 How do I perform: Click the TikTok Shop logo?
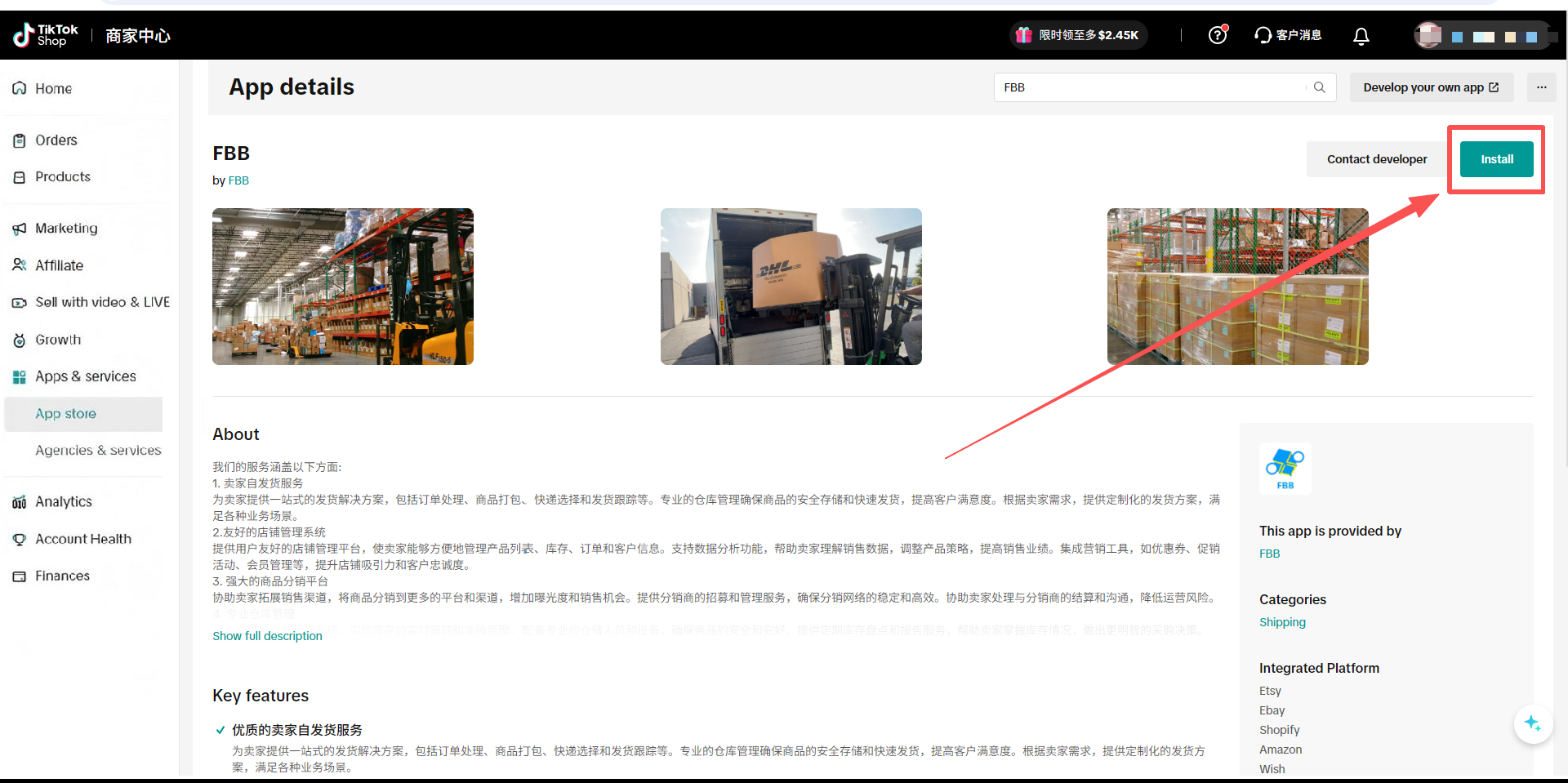point(46,35)
